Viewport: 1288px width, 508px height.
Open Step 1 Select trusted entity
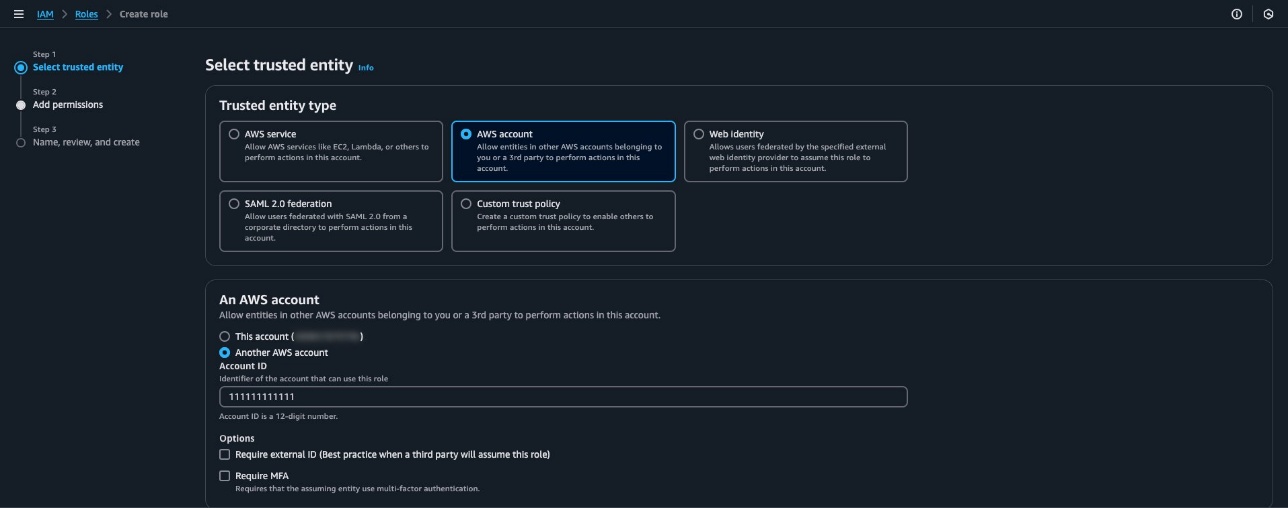(x=78, y=67)
